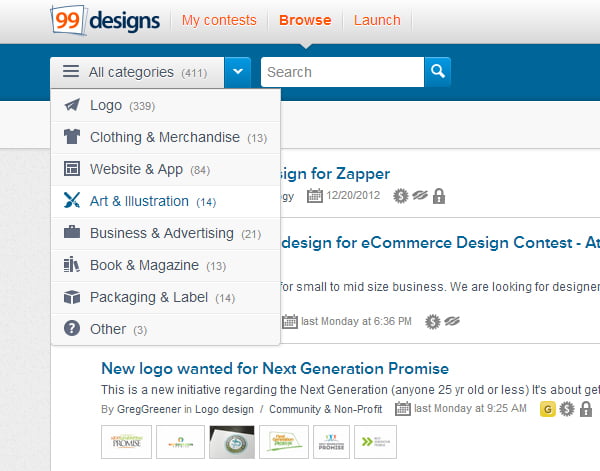600x471 pixels.
Task: Open the Zapper contest title link
Action: 335,174
